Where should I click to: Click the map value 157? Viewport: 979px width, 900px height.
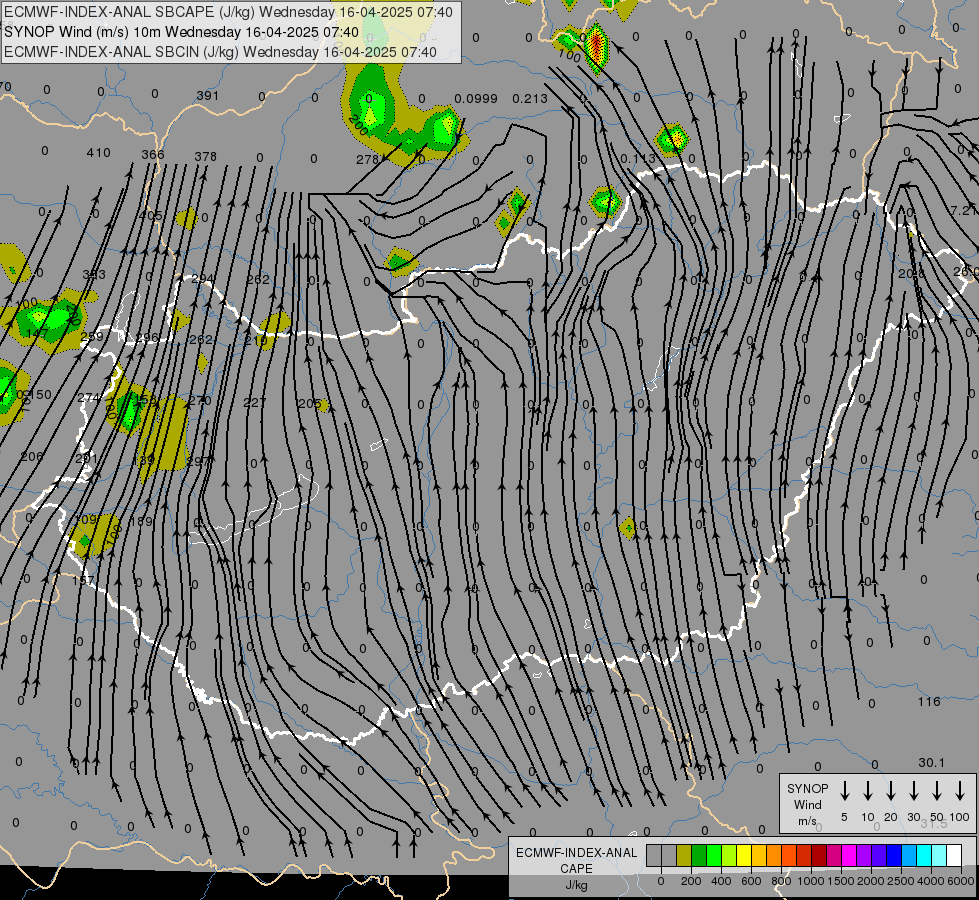[83, 580]
